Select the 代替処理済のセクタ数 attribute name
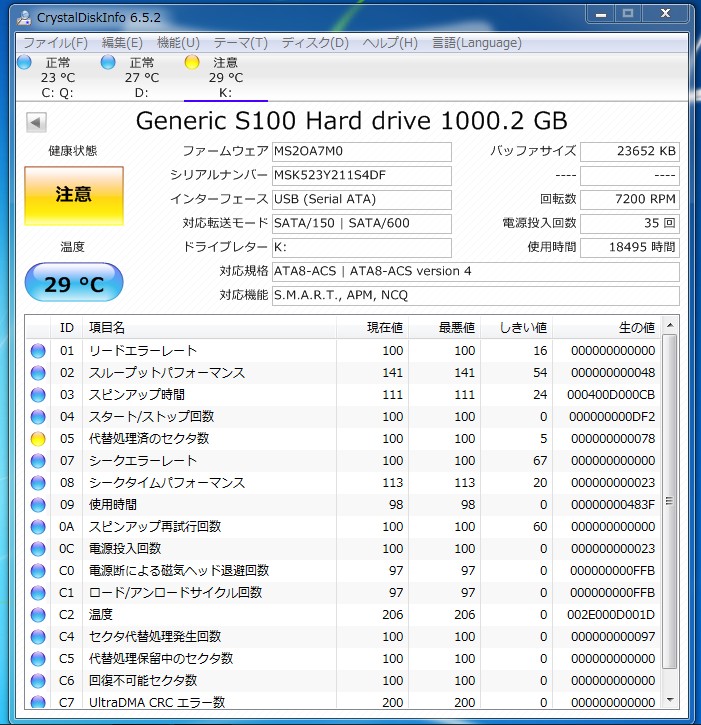 tap(149, 438)
